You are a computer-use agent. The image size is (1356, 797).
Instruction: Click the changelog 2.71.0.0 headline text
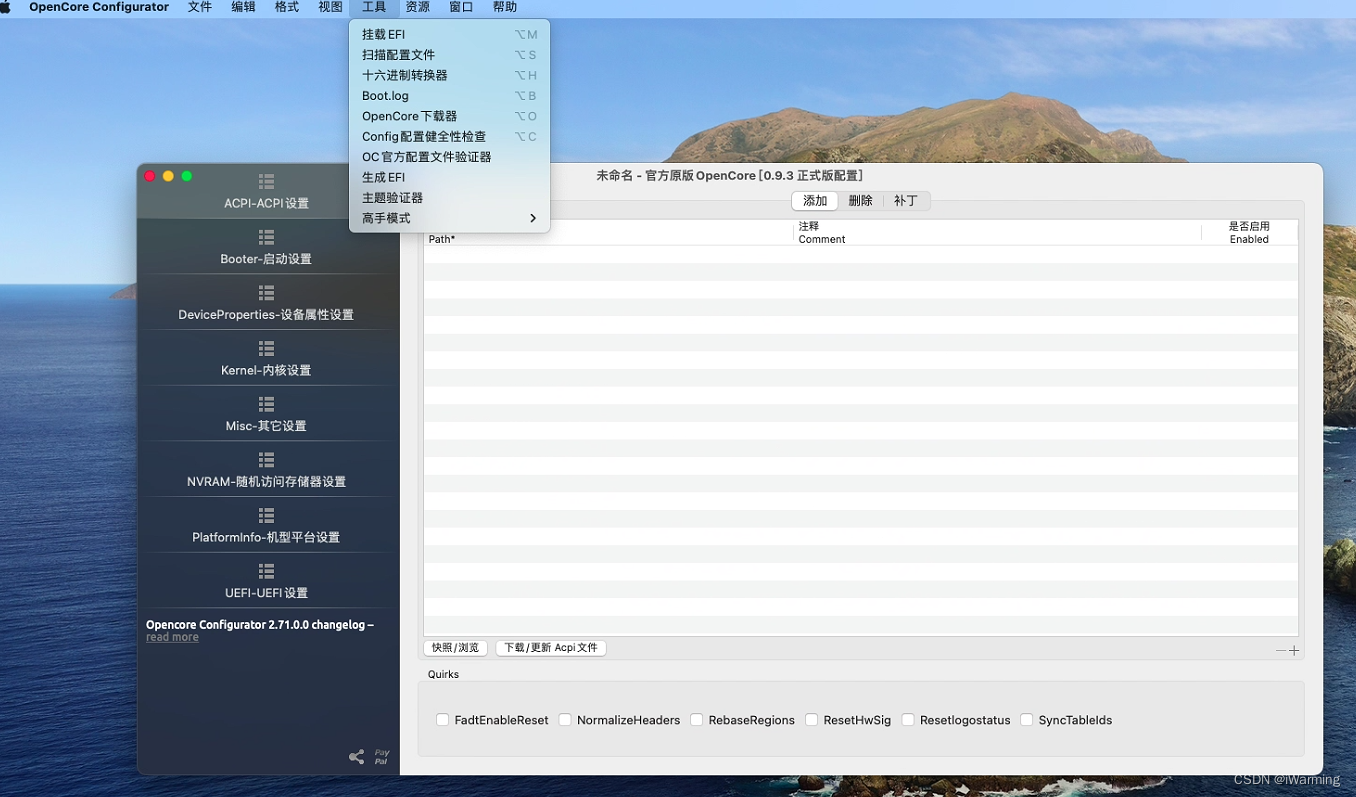tap(260, 625)
